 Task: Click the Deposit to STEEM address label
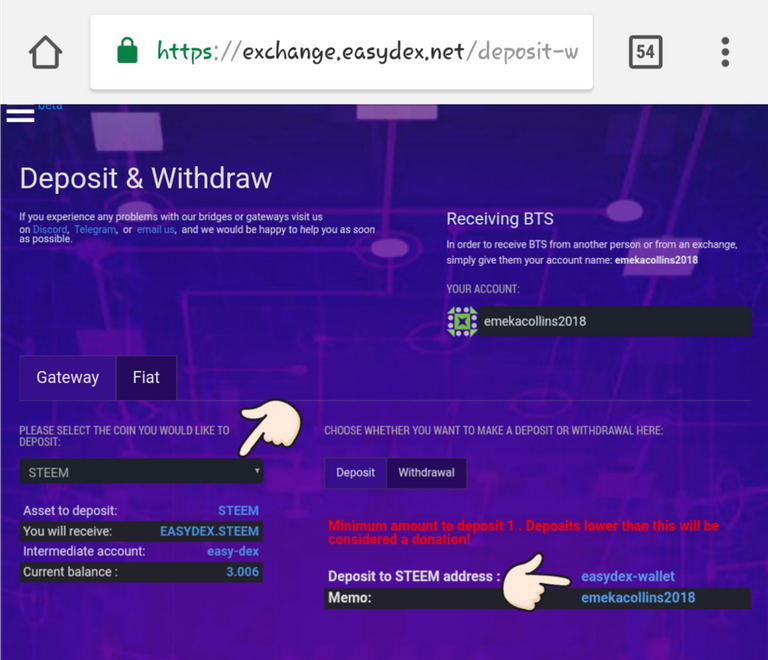(x=414, y=576)
